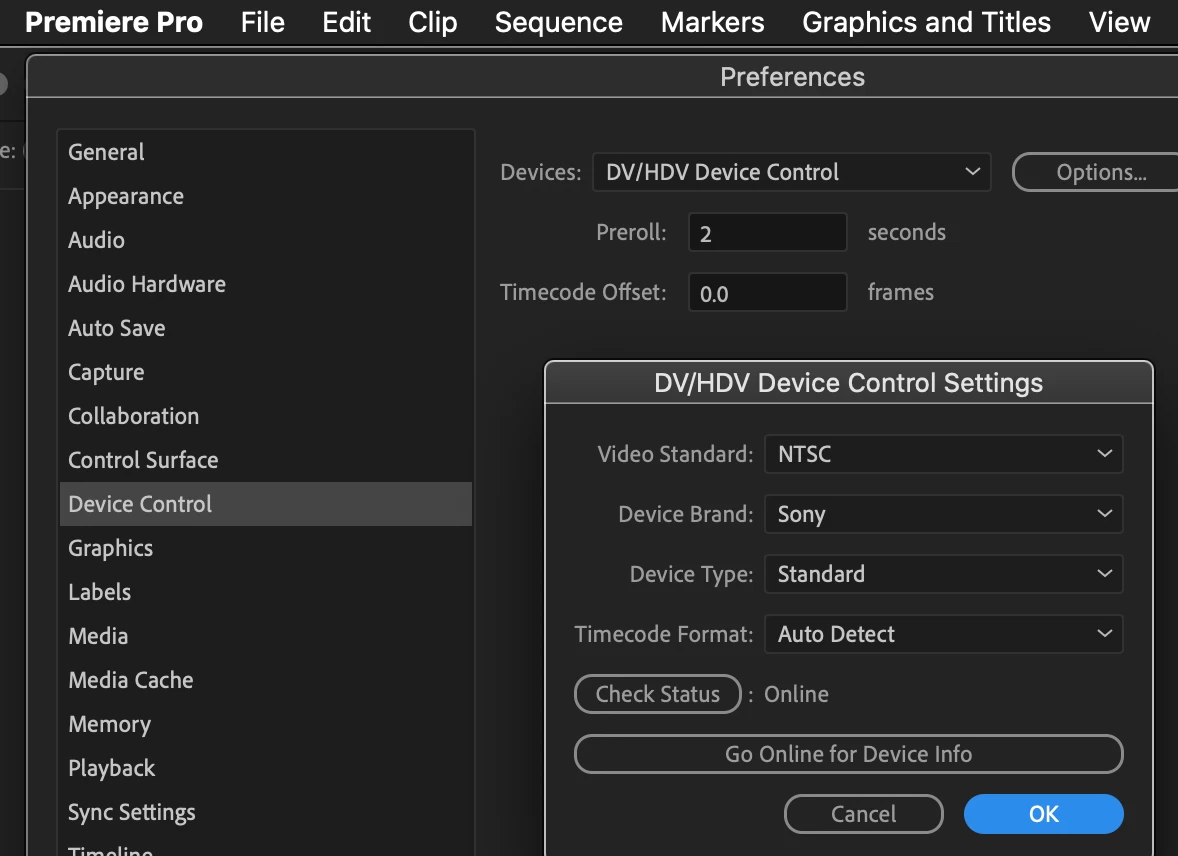Select General in the preferences list

click(265, 152)
